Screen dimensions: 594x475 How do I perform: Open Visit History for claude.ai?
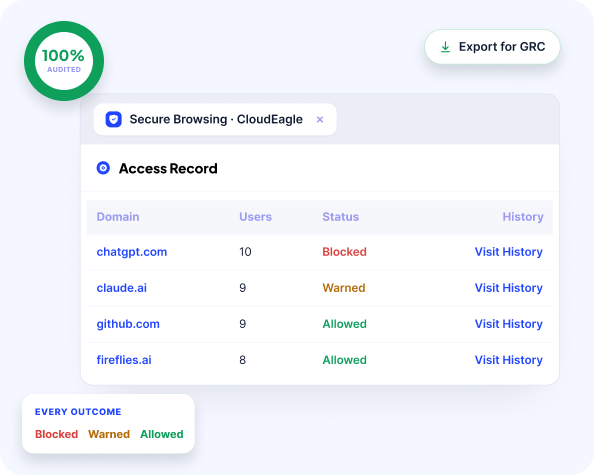coord(509,288)
